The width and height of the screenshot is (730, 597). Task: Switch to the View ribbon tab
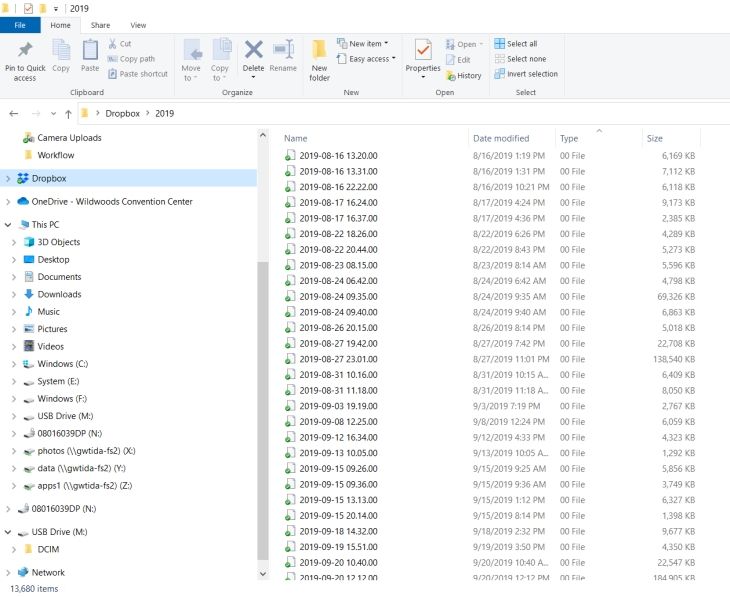138,25
